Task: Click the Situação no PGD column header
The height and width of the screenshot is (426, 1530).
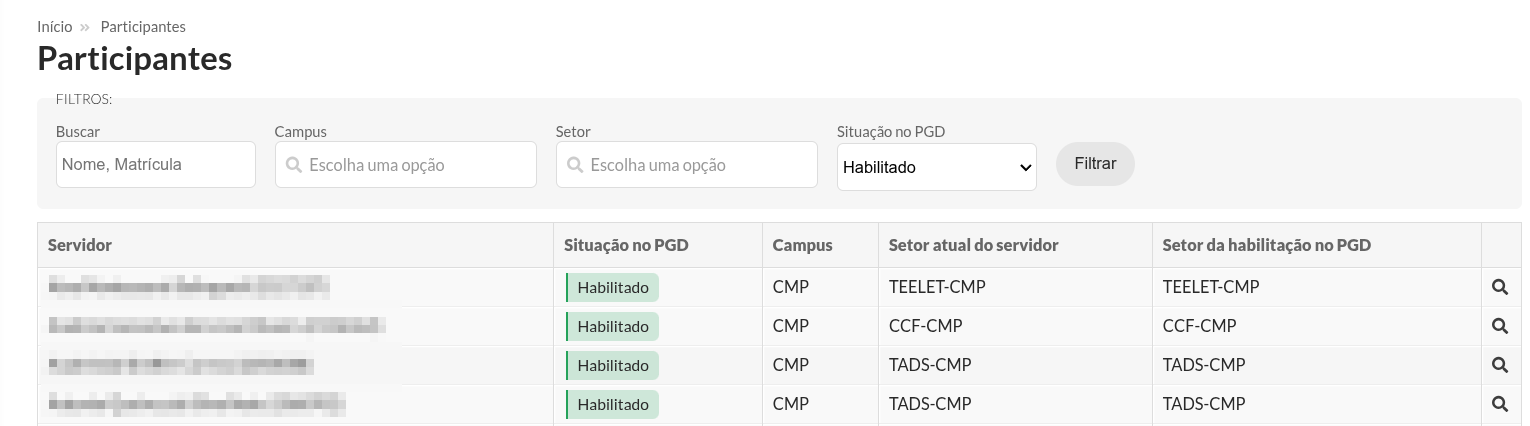Action: point(626,245)
